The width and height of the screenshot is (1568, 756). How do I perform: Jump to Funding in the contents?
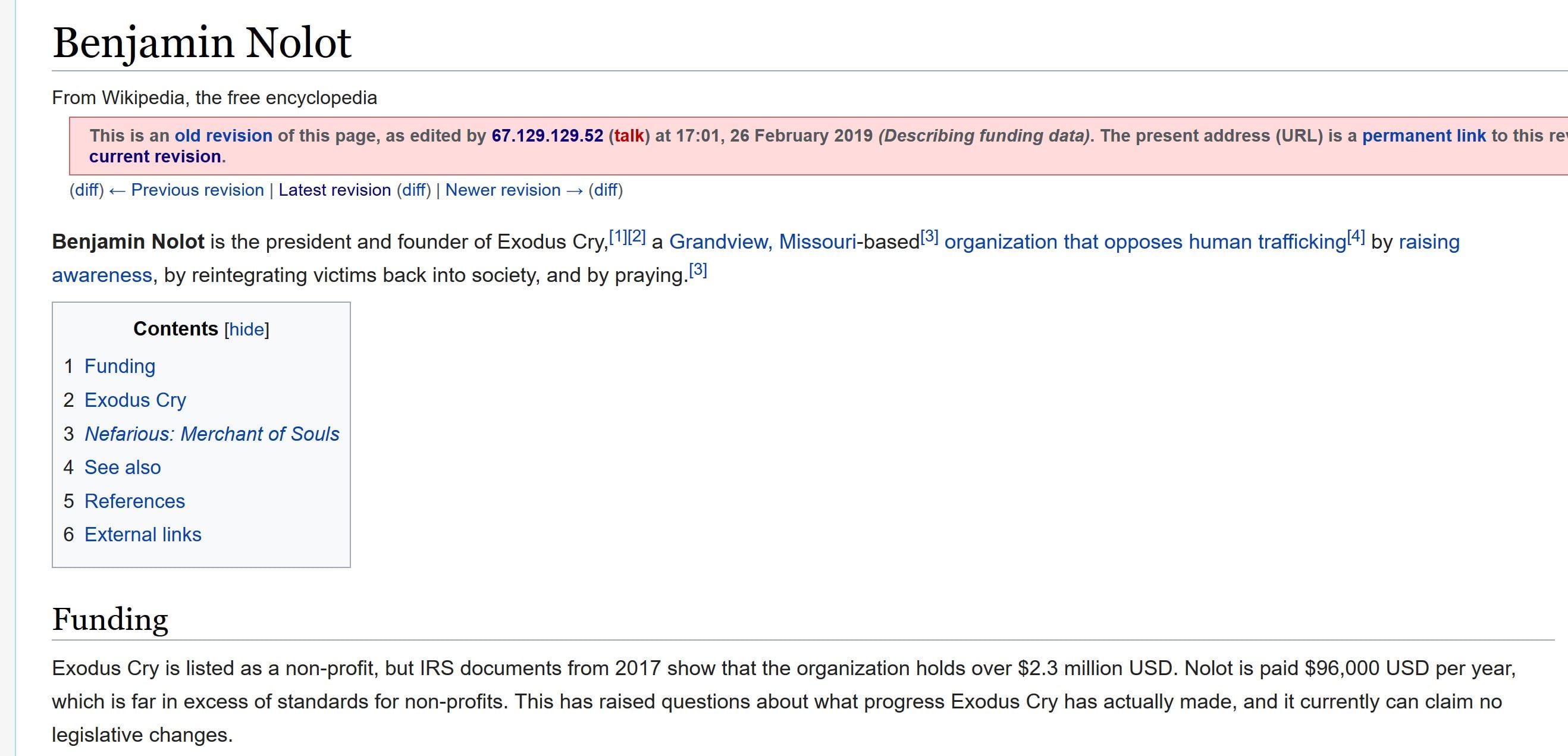click(120, 366)
